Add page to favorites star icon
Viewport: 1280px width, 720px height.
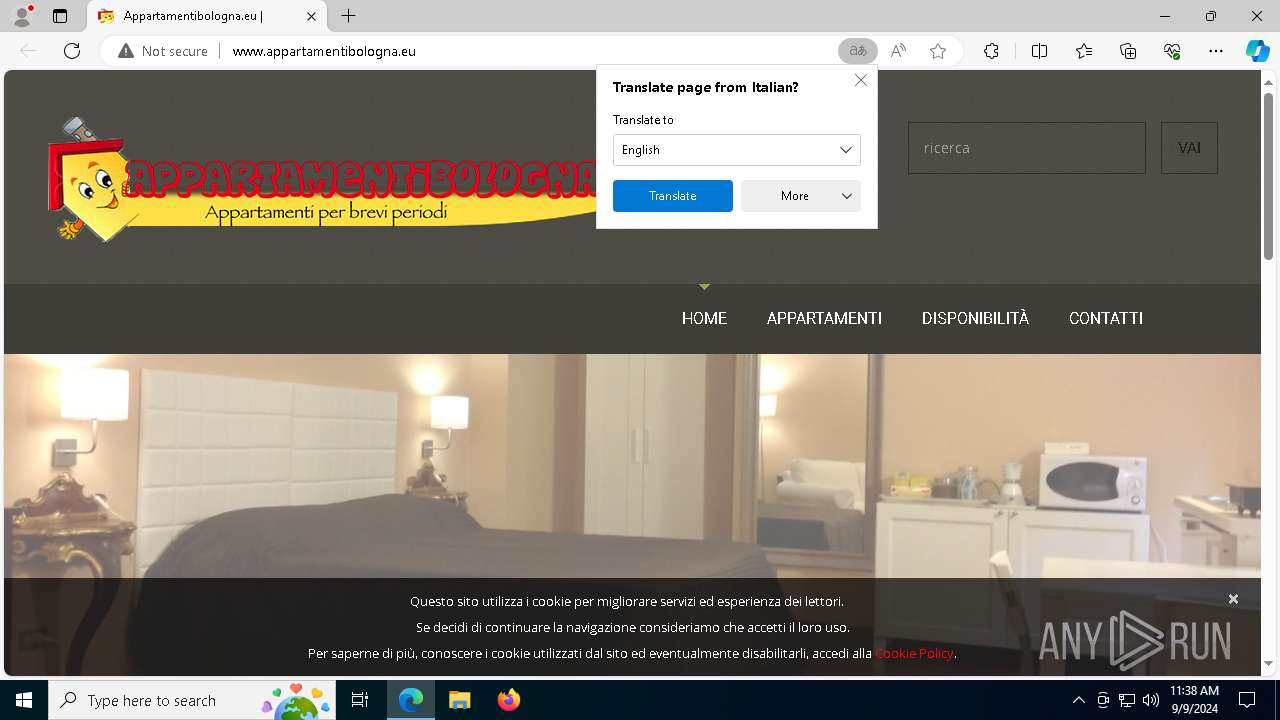pos(938,51)
